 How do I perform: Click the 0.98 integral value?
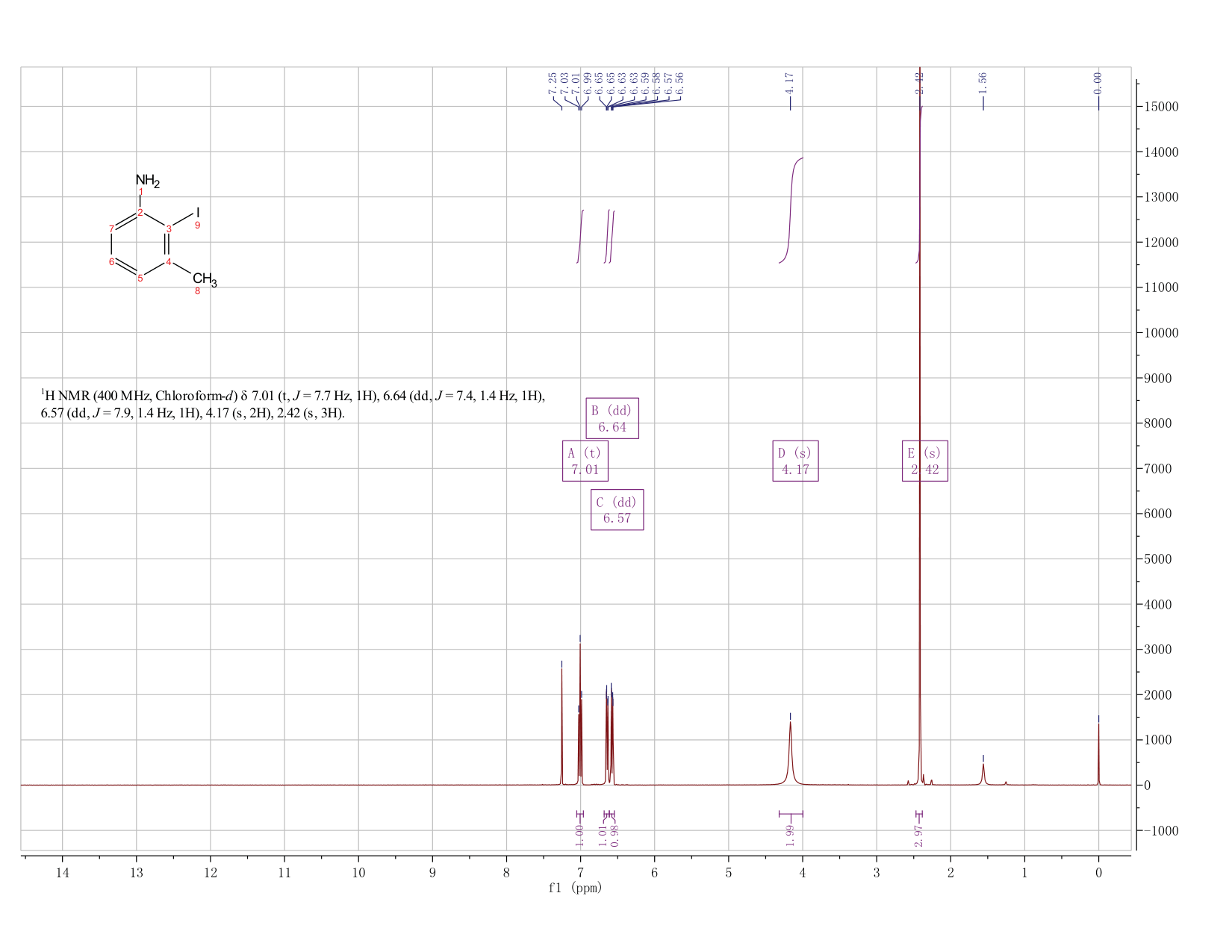point(615,836)
